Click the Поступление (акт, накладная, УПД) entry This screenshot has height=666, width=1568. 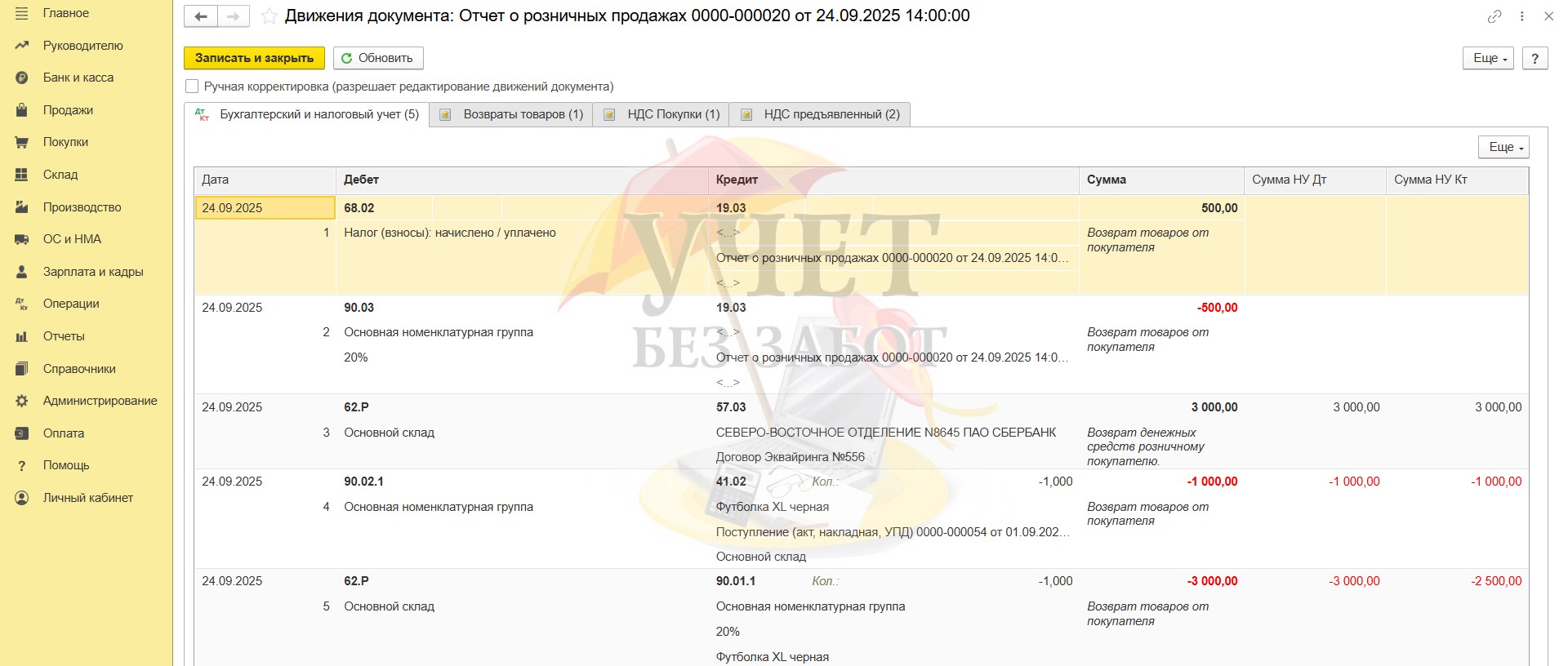coord(893,532)
